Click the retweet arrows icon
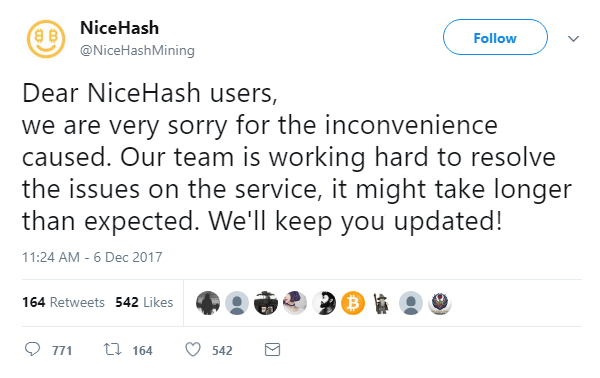The image size is (600, 378). click(x=112, y=349)
